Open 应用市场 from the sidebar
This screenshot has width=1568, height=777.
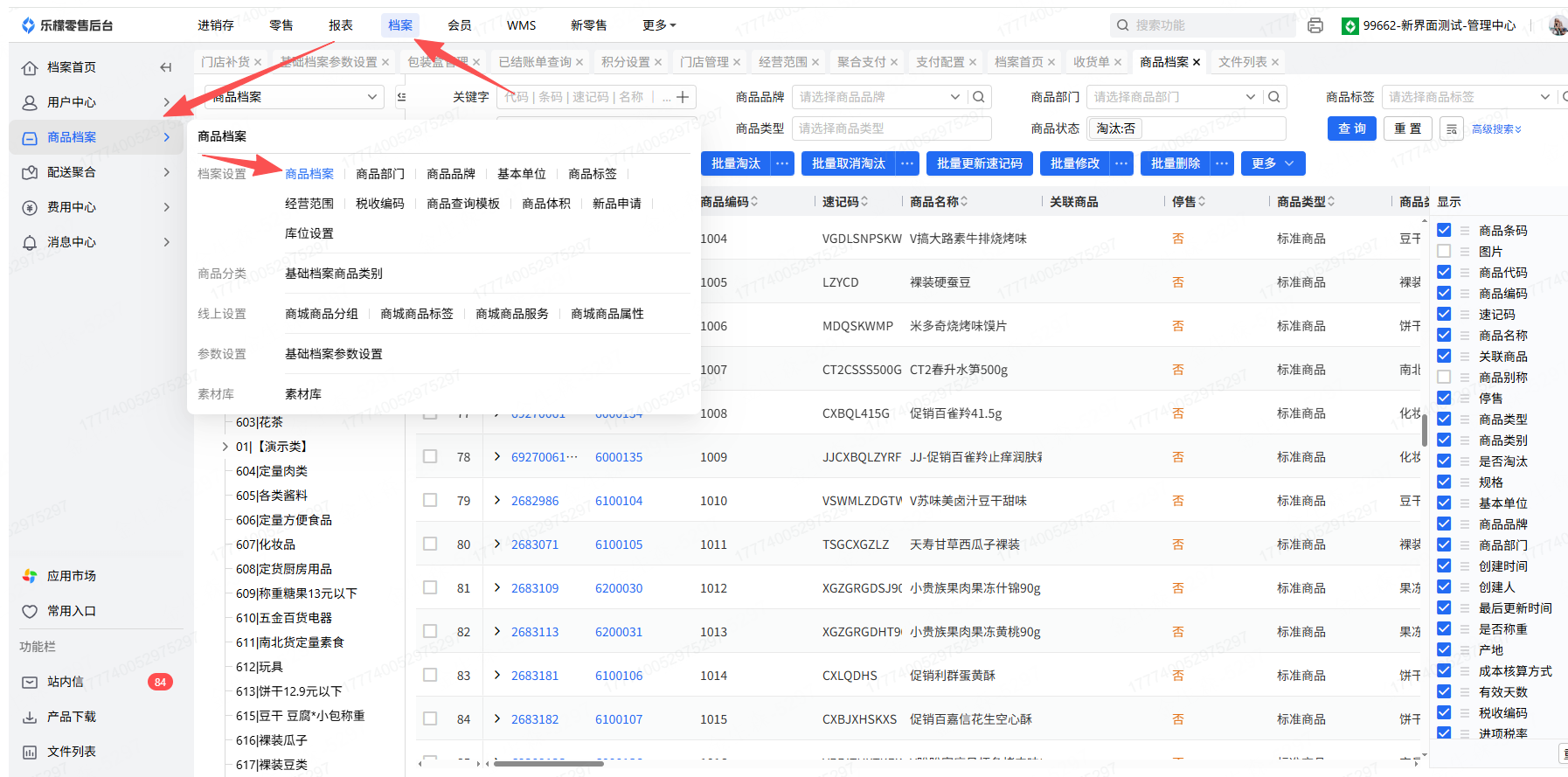(71, 576)
